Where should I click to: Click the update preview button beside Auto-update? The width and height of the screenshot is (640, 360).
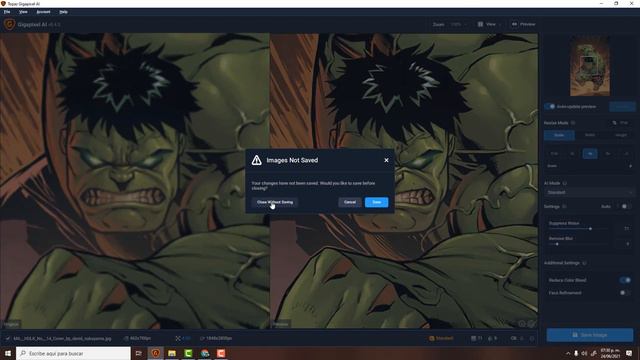click(622, 107)
